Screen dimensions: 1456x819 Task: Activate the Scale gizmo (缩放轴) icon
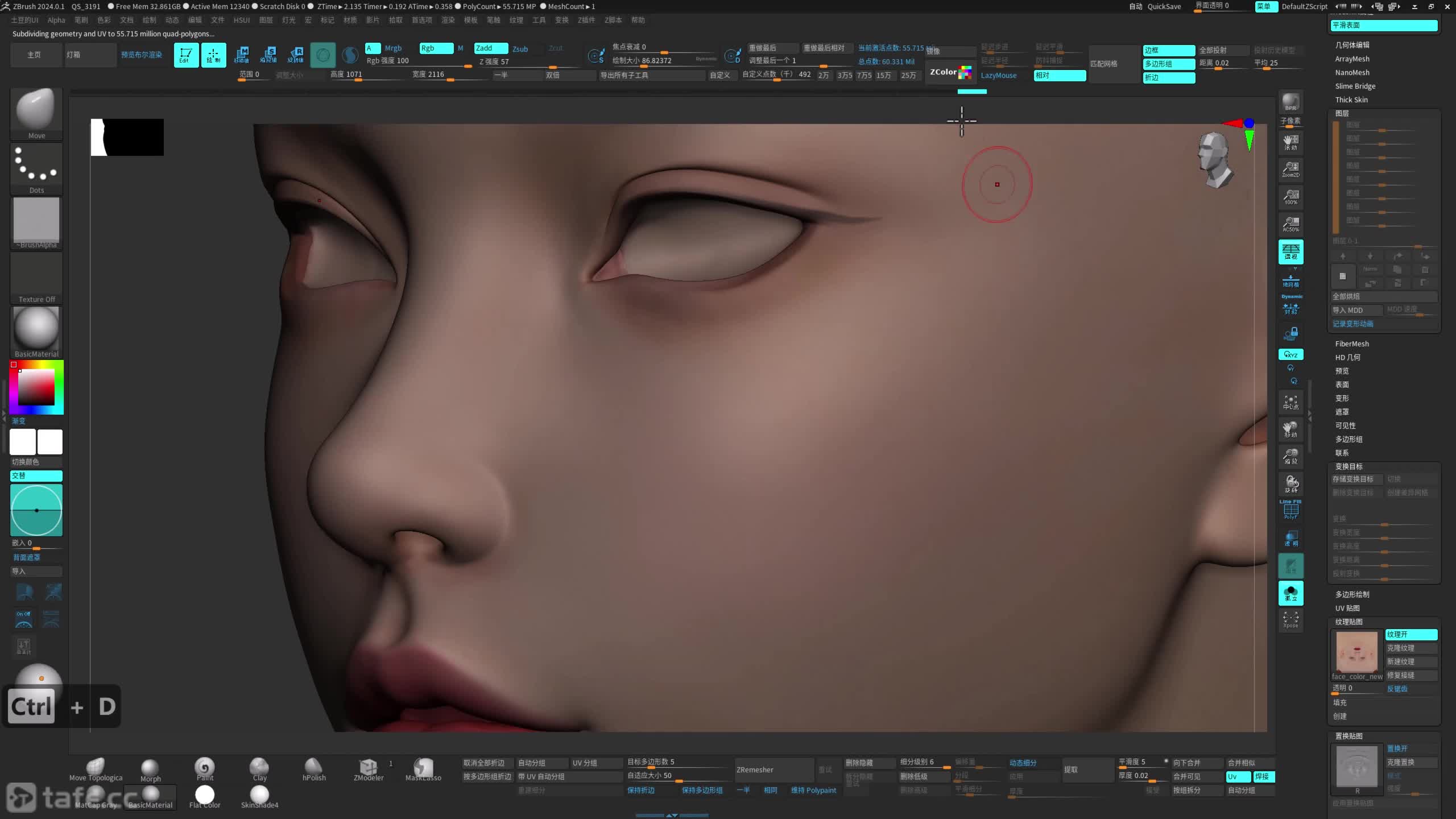tap(268, 55)
